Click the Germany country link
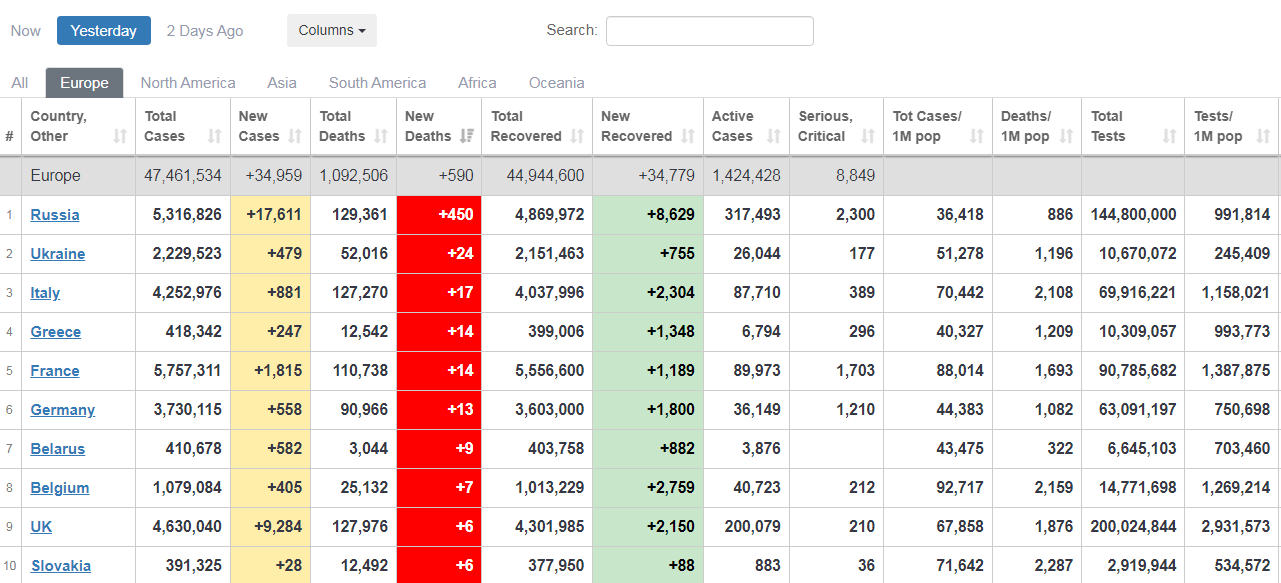 coord(63,410)
